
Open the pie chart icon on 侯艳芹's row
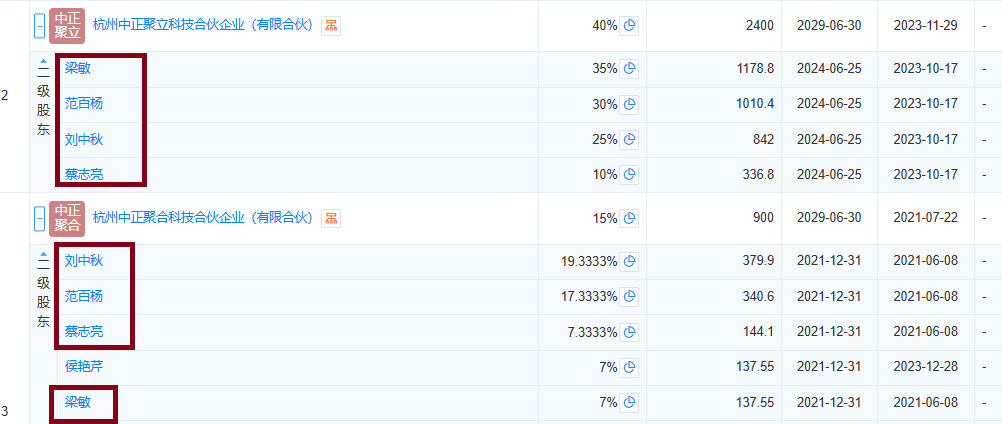tap(629, 367)
